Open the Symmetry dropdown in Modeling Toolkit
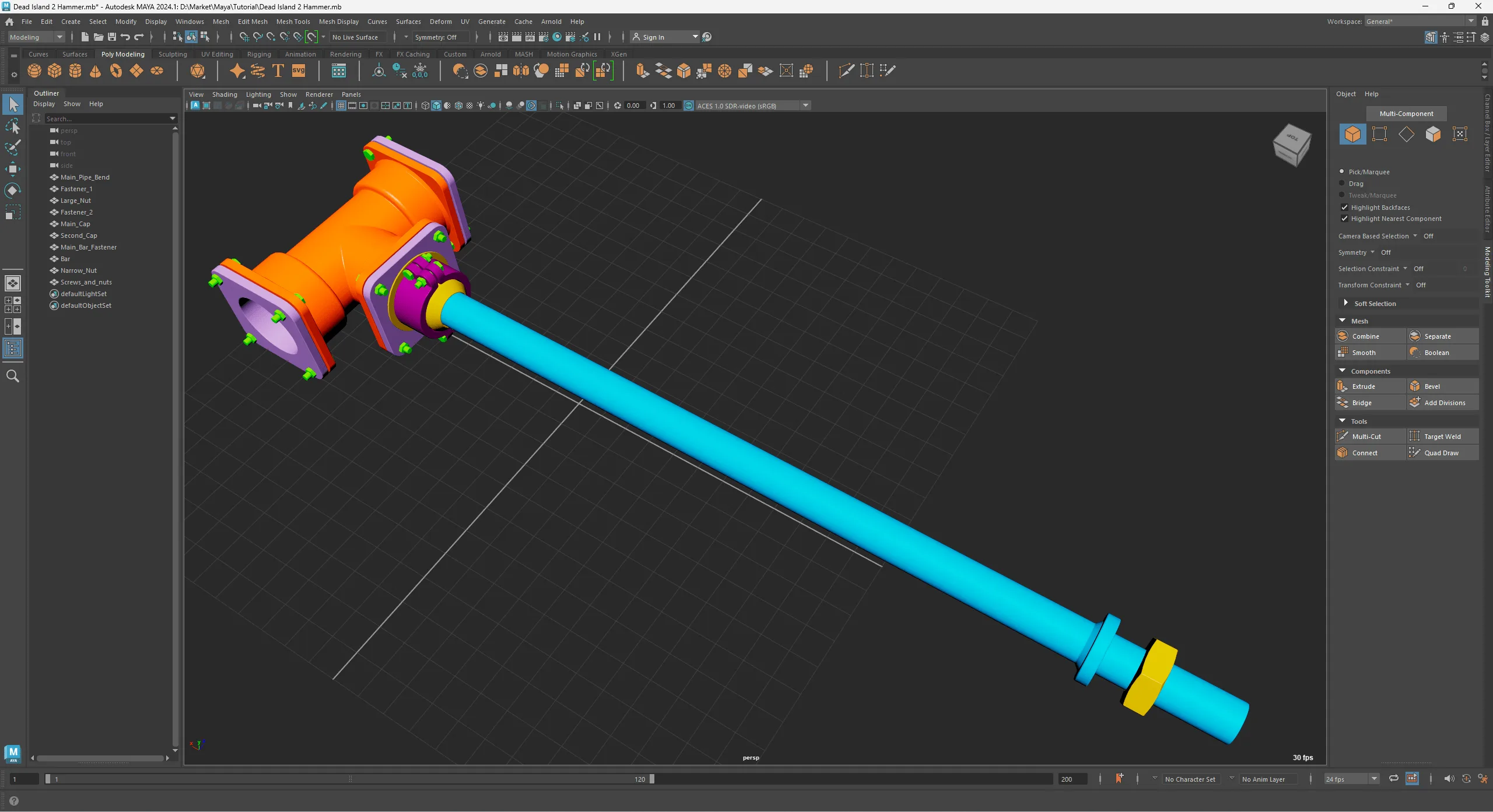1493x812 pixels. click(x=1372, y=252)
